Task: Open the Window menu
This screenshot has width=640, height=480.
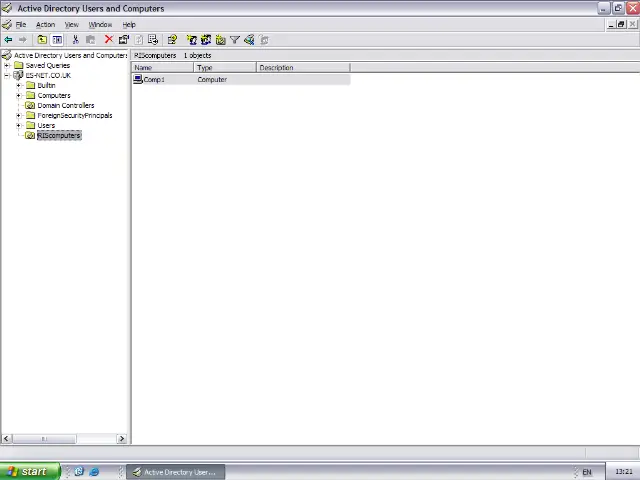Action: pyautogui.click(x=100, y=24)
